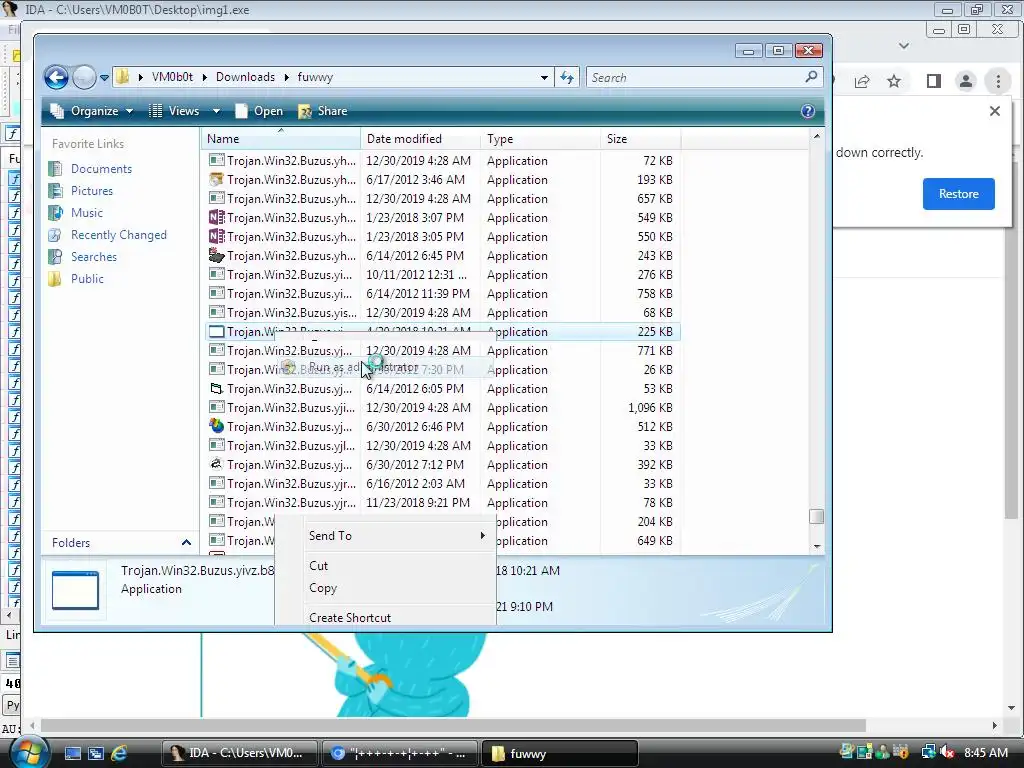This screenshot has width=1024, height=768.
Task: Click the file list scrollbar down arrow
Action: pyautogui.click(x=816, y=546)
